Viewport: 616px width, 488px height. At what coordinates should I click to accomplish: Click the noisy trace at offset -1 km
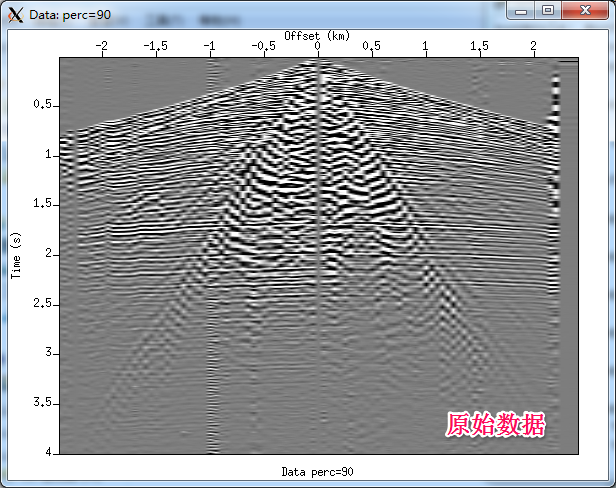coord(213,255)
